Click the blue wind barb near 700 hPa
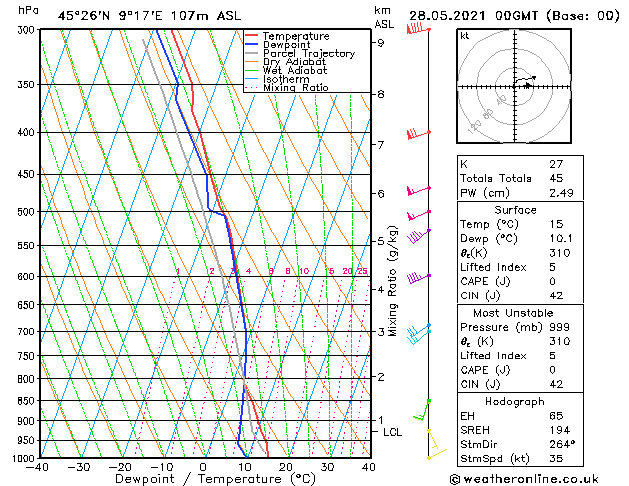This screenshot has height=486, width=629. tap(419, 330)
